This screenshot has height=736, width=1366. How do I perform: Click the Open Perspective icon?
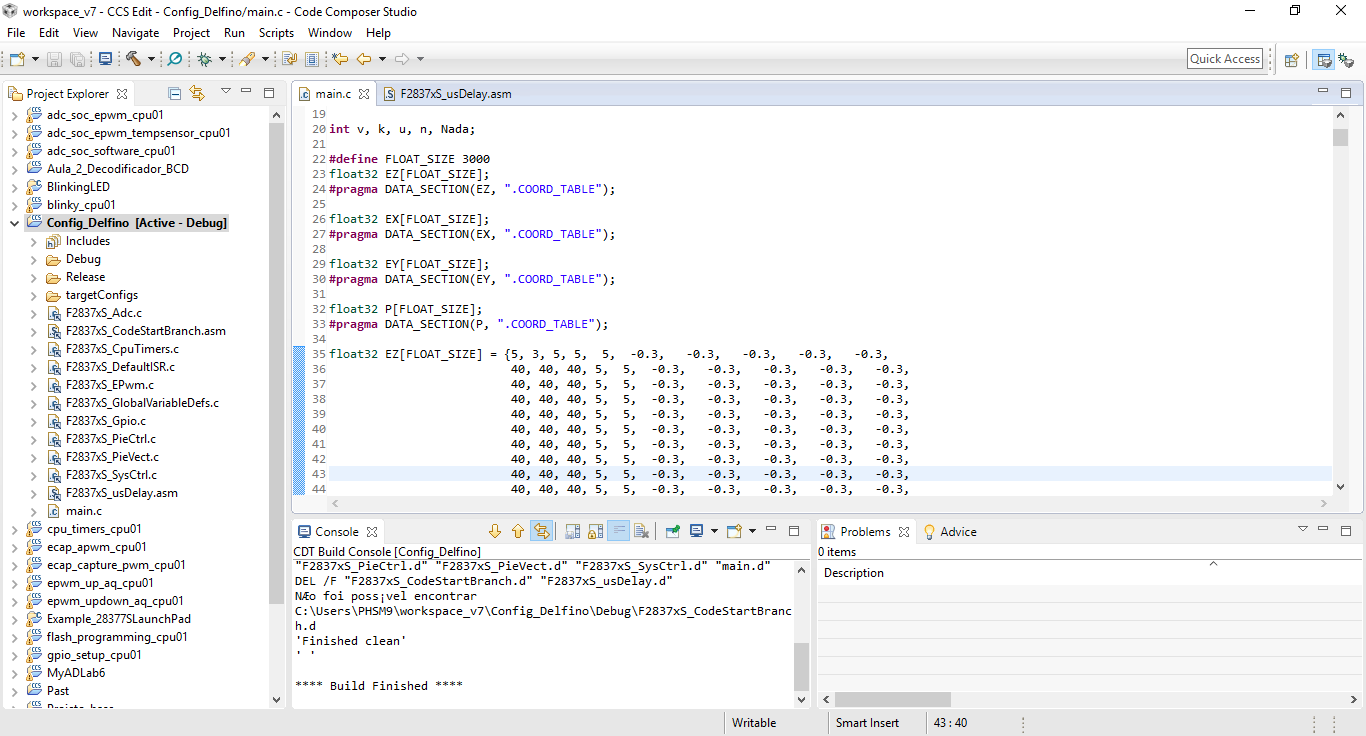click(x=1291, y=60)
